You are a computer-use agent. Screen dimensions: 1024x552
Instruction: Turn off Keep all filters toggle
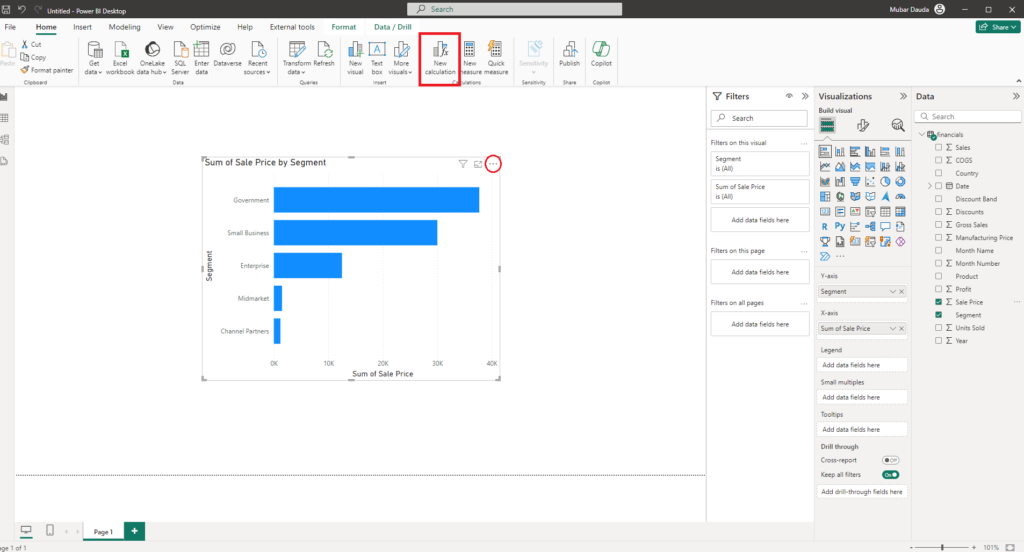point(890,475)
